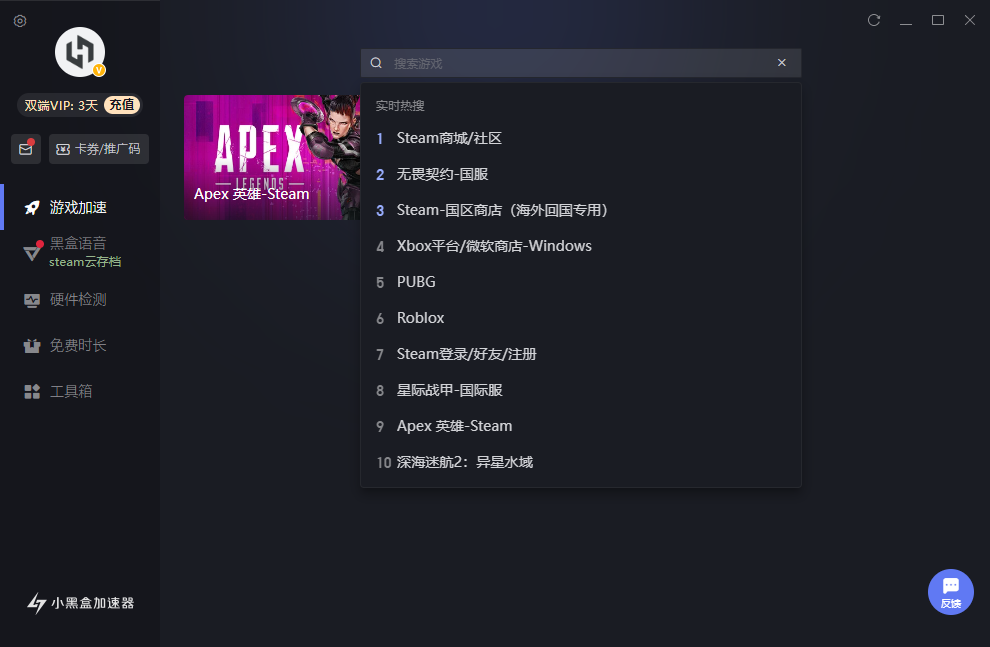Focus the 搜索游戏 search field
This screenshot has height=647, width=990.
[x=581, y=63]
